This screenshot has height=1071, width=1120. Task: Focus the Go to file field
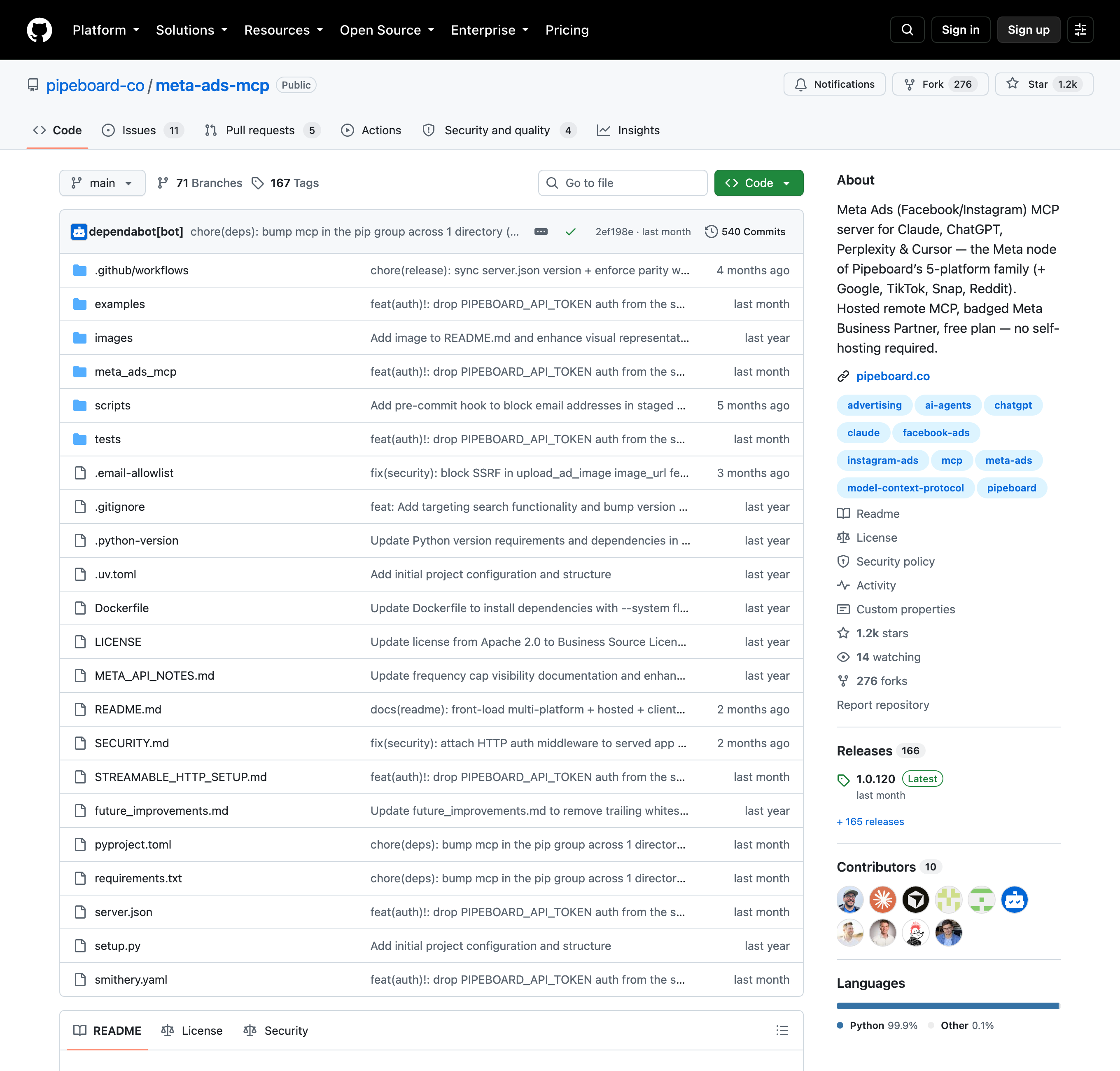(623, 183)
